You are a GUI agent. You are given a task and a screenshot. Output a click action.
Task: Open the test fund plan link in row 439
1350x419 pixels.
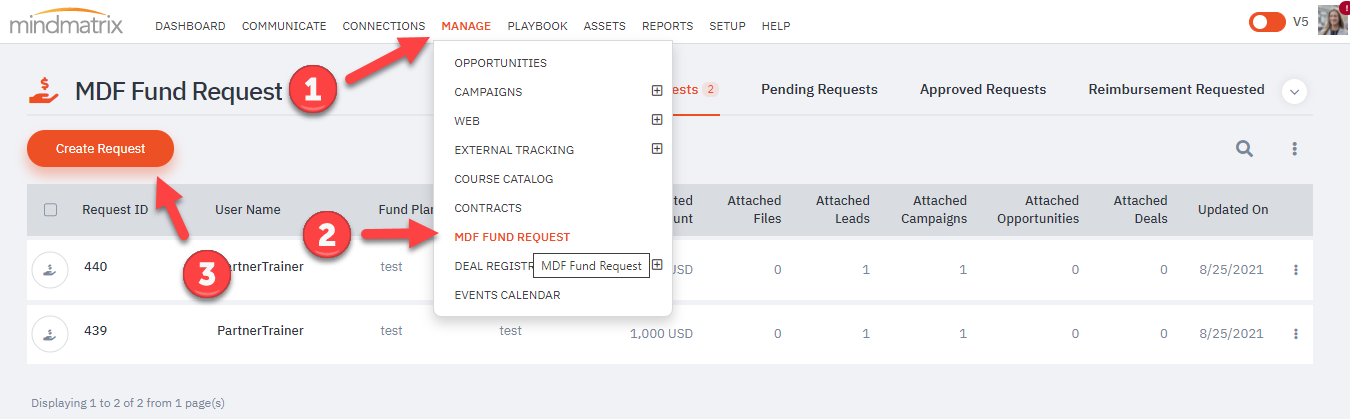tap(391, 331)
